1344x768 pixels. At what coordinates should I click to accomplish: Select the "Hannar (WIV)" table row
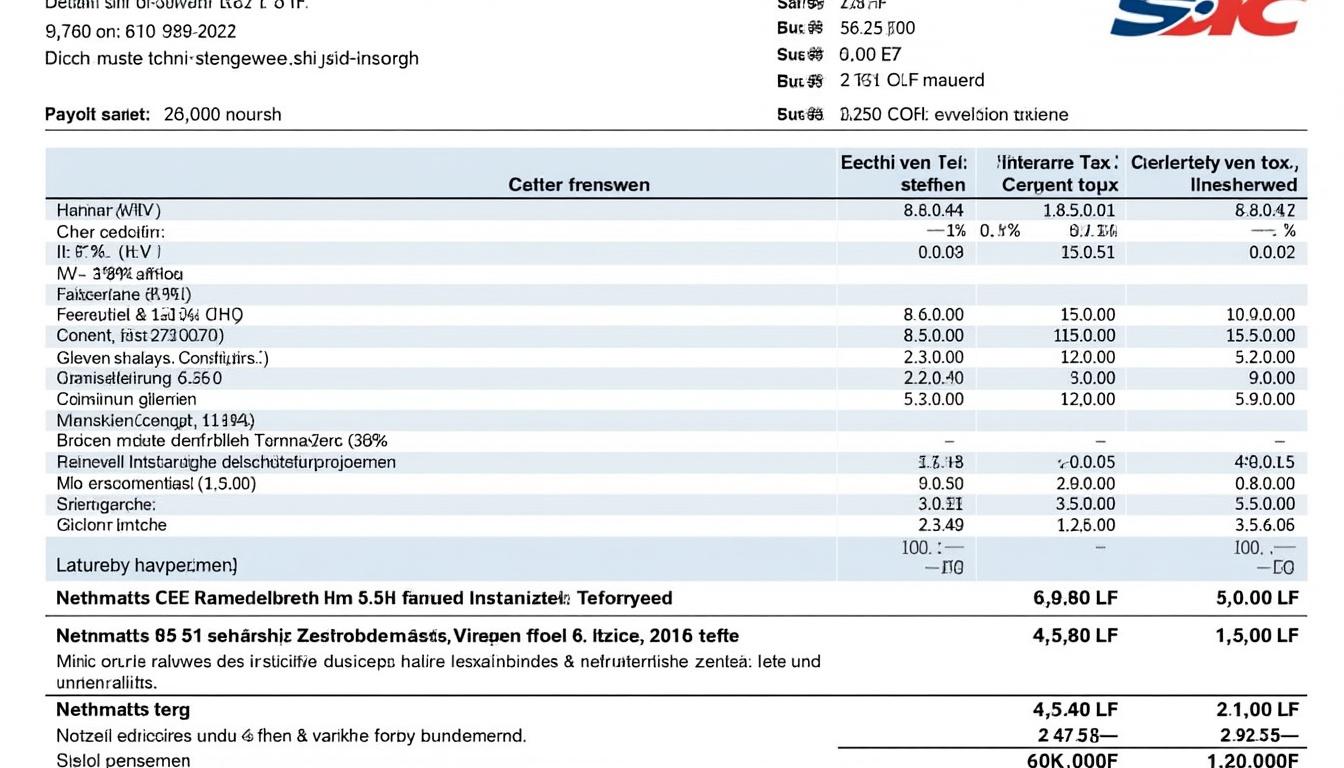[x=103, y=209]
